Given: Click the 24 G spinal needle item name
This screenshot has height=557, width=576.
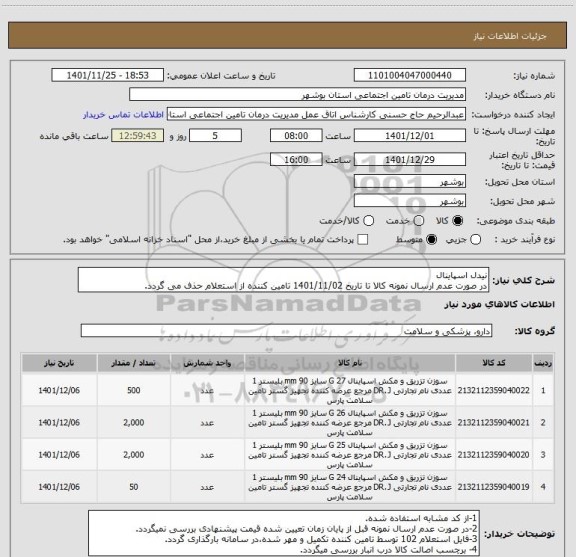Looking at the screenshot, I should tap(350, 487).
